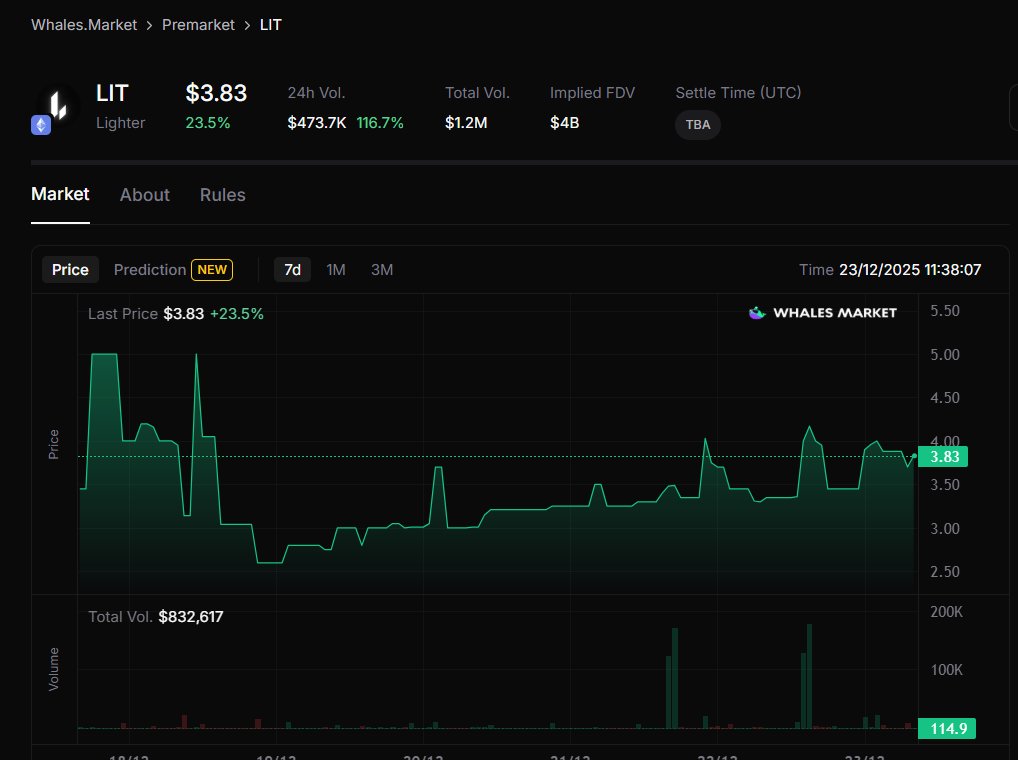Click the Lighter subtitle text

(x=121, y=123)
